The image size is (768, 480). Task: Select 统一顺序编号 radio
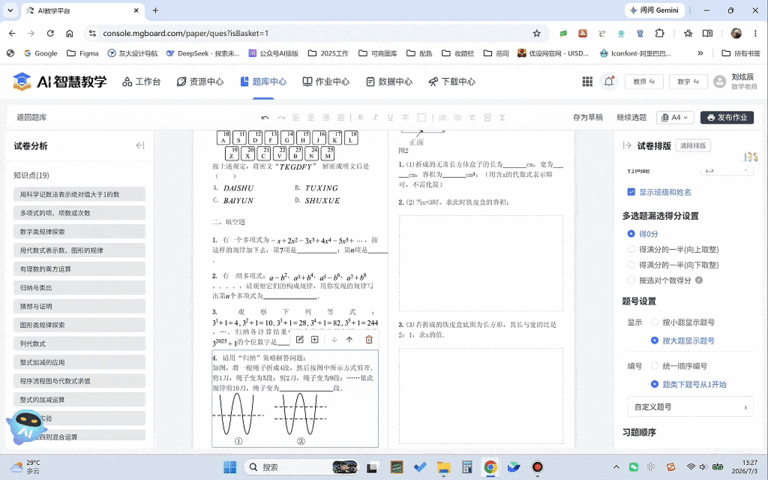point(654,365)
